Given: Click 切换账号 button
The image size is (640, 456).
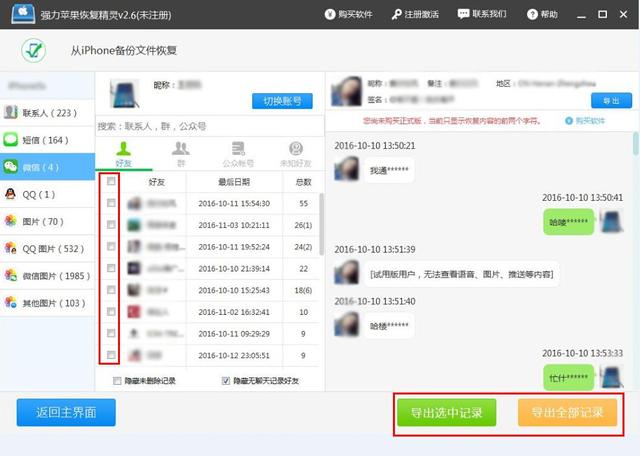Looking at the screenshot, I should (282, 101).
